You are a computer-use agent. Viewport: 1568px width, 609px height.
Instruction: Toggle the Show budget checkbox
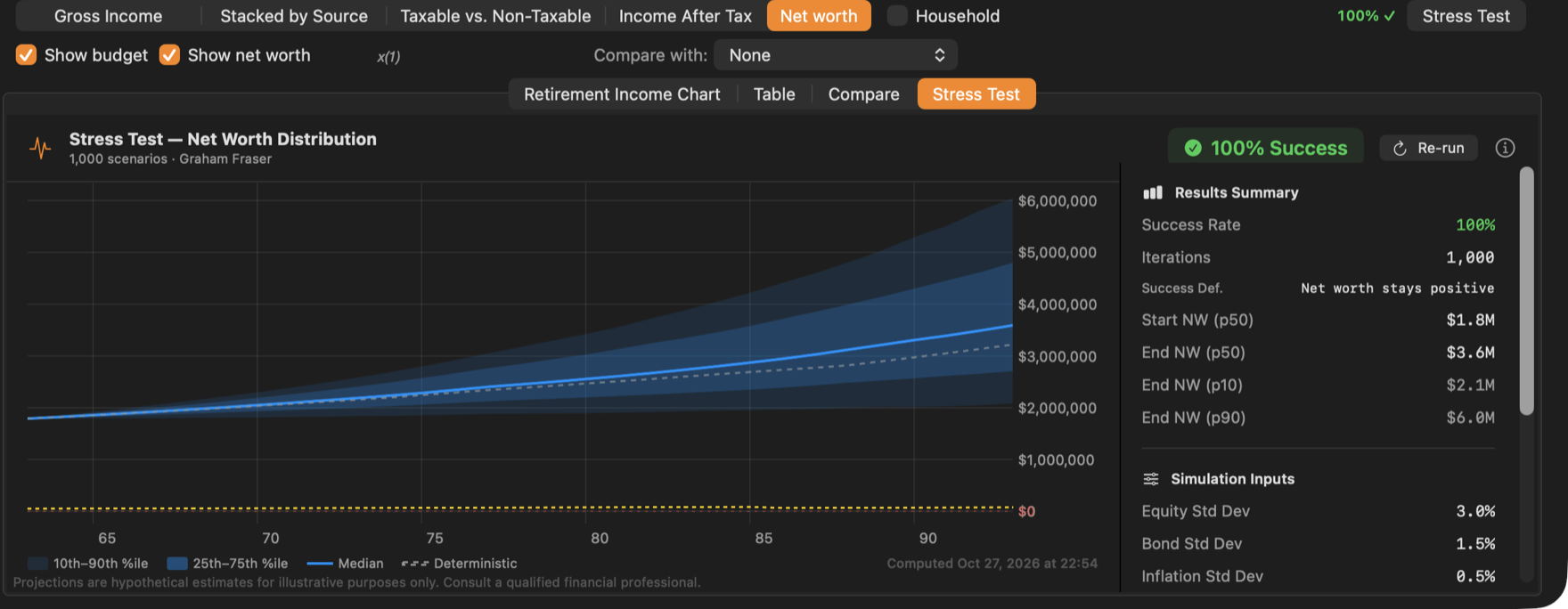point(26,55)
